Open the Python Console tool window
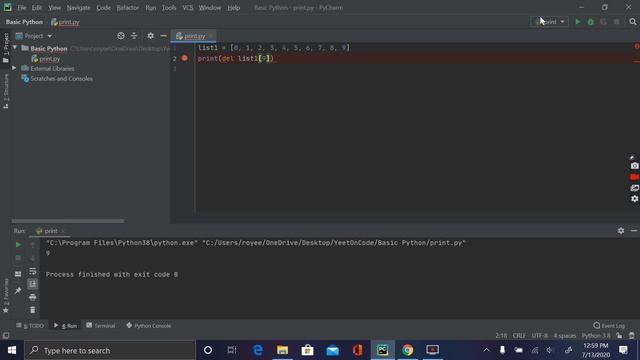This screenshot has height=360, width=640. (x=149, y=326)
